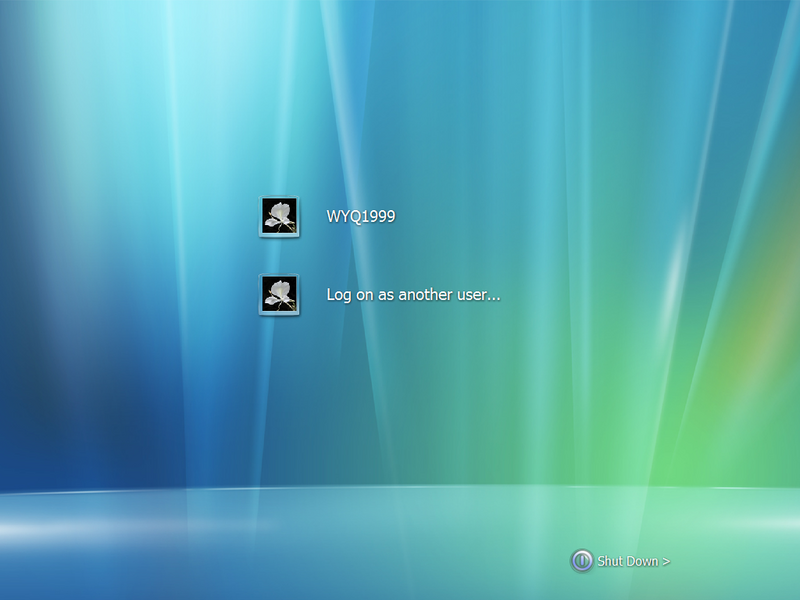Click the round power icon

tap(582, 561)
